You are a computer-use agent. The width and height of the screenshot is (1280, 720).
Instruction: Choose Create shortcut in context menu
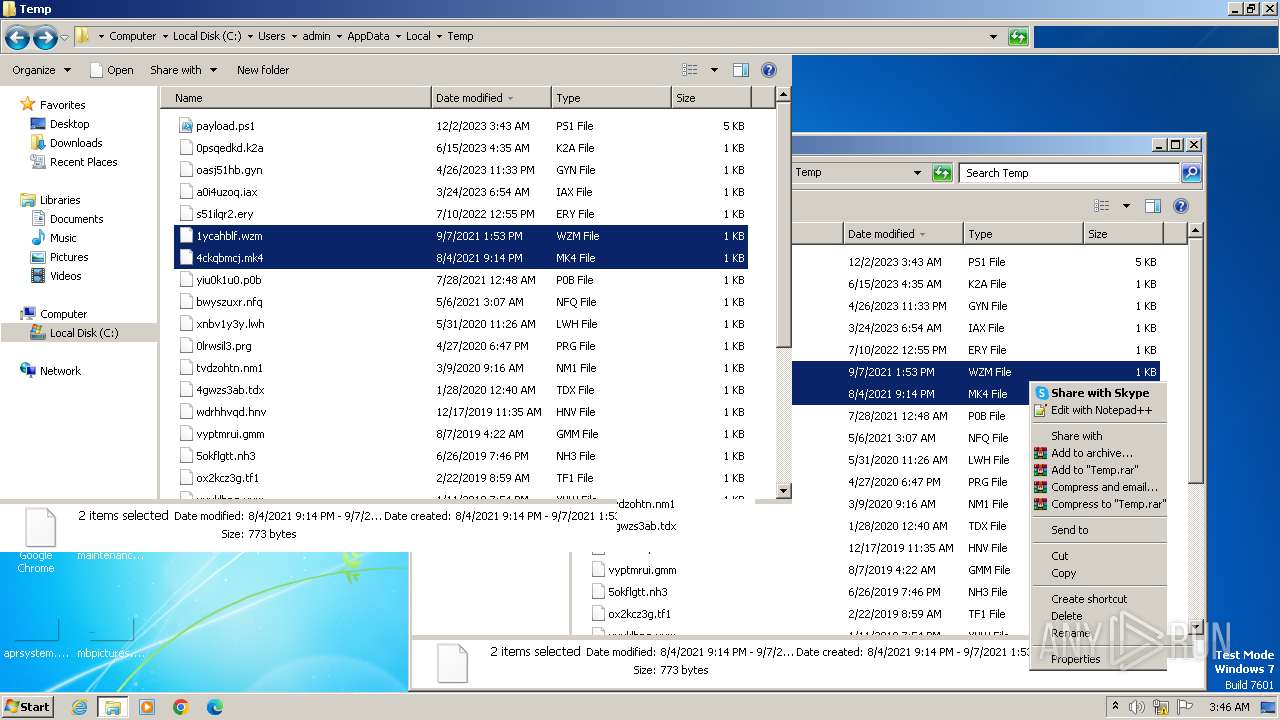1099,599
